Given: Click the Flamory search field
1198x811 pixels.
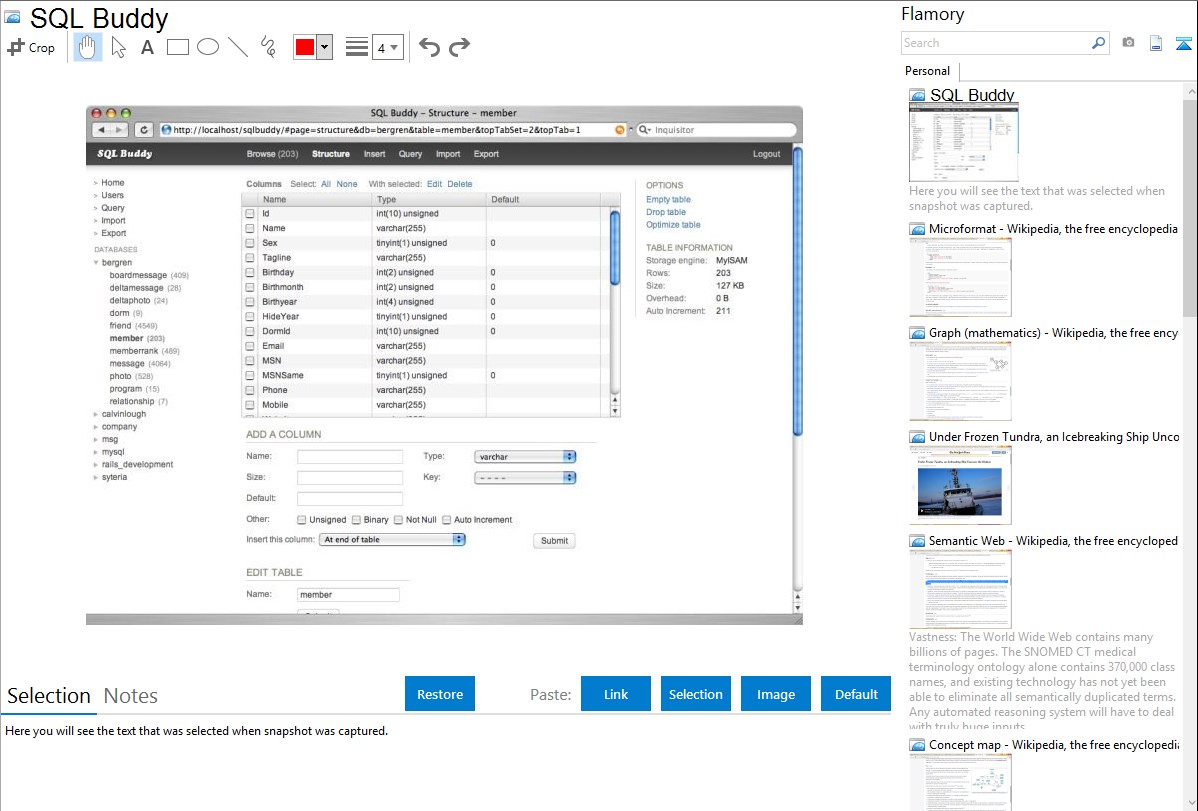Looking at the screenshot, I should point(995,43).
